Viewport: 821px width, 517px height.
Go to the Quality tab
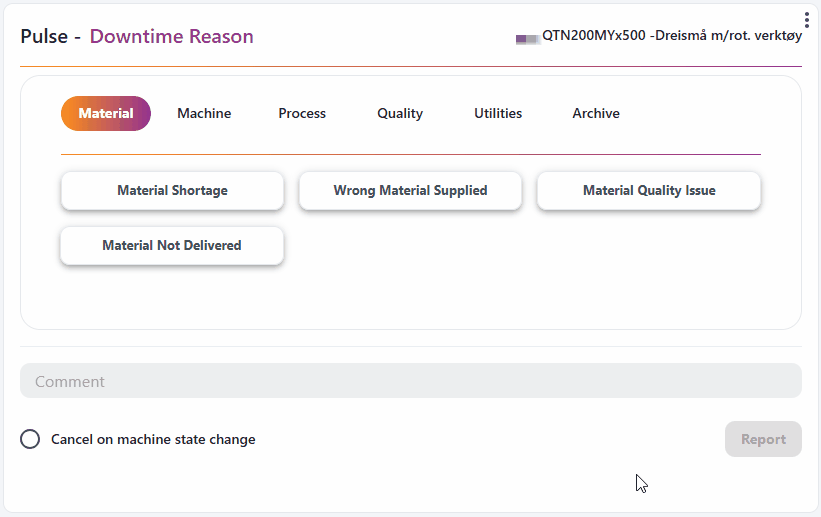(400, 114)
